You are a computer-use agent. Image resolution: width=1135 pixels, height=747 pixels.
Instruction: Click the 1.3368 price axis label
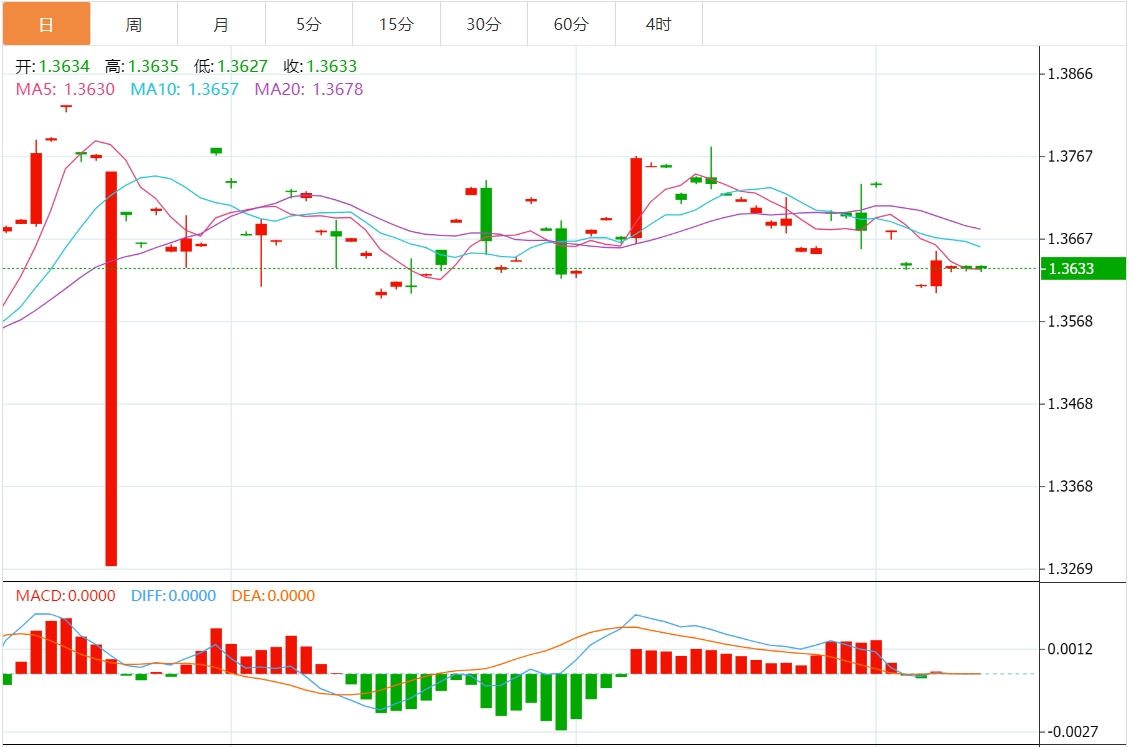[1071, 486]
